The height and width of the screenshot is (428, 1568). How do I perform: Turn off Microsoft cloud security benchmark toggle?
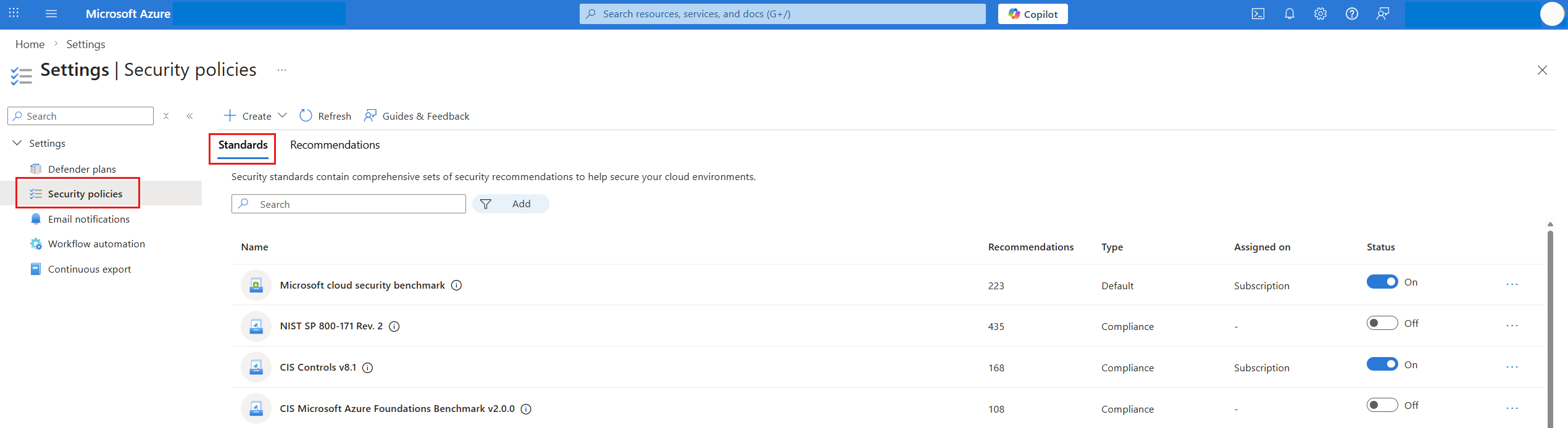pos(1382,282)
